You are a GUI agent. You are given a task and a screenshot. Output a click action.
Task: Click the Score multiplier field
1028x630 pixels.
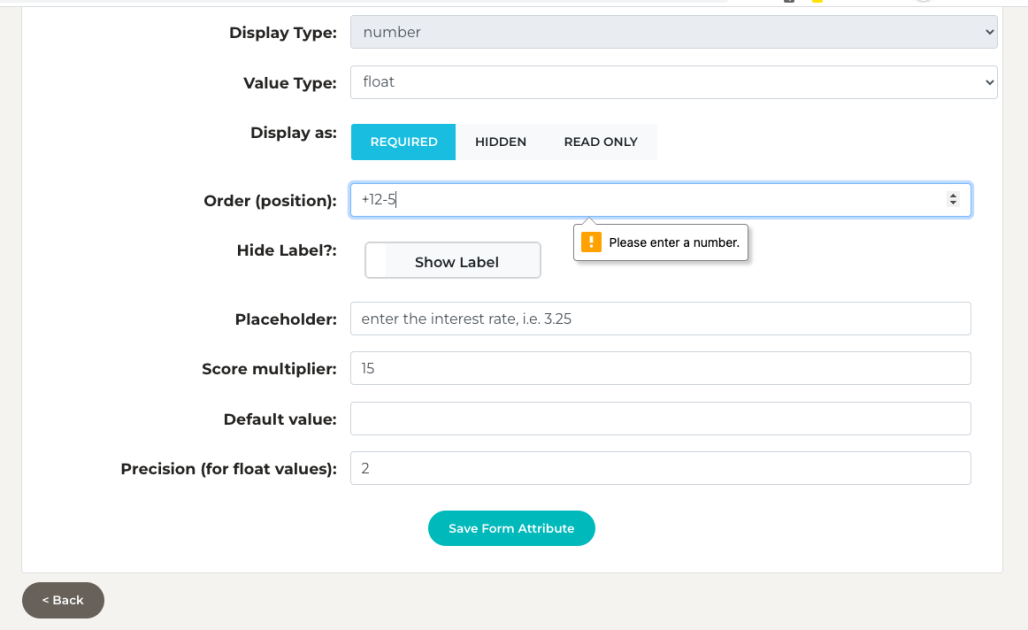click(660, 368)
